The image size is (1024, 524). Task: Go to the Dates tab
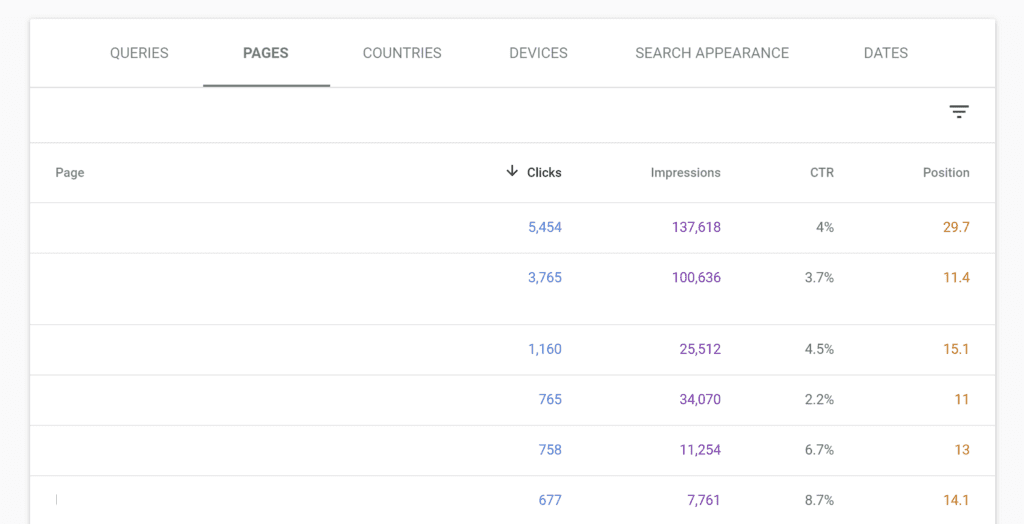tap(886, 53)
